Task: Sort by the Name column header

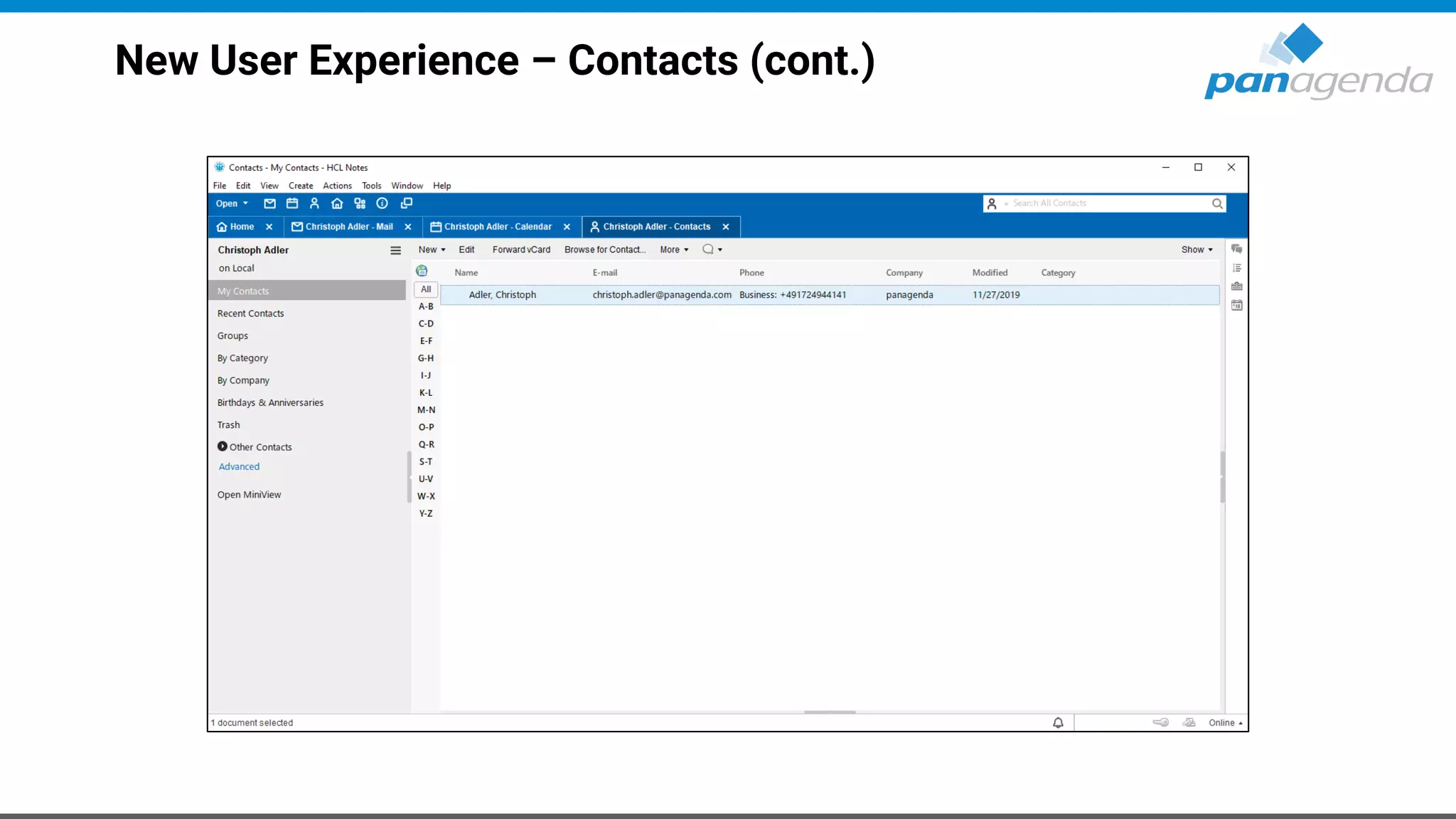Action: 466,273
